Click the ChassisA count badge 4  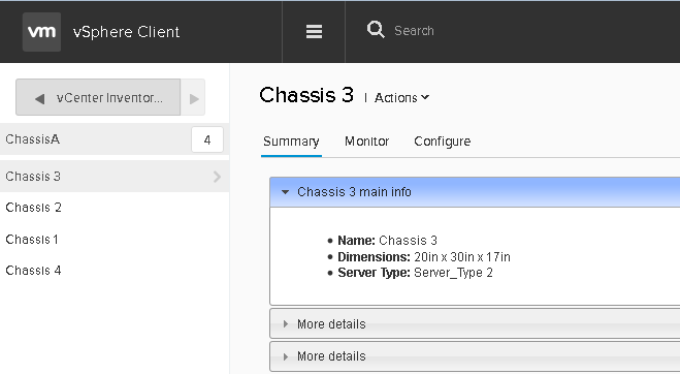click(207, 140)
